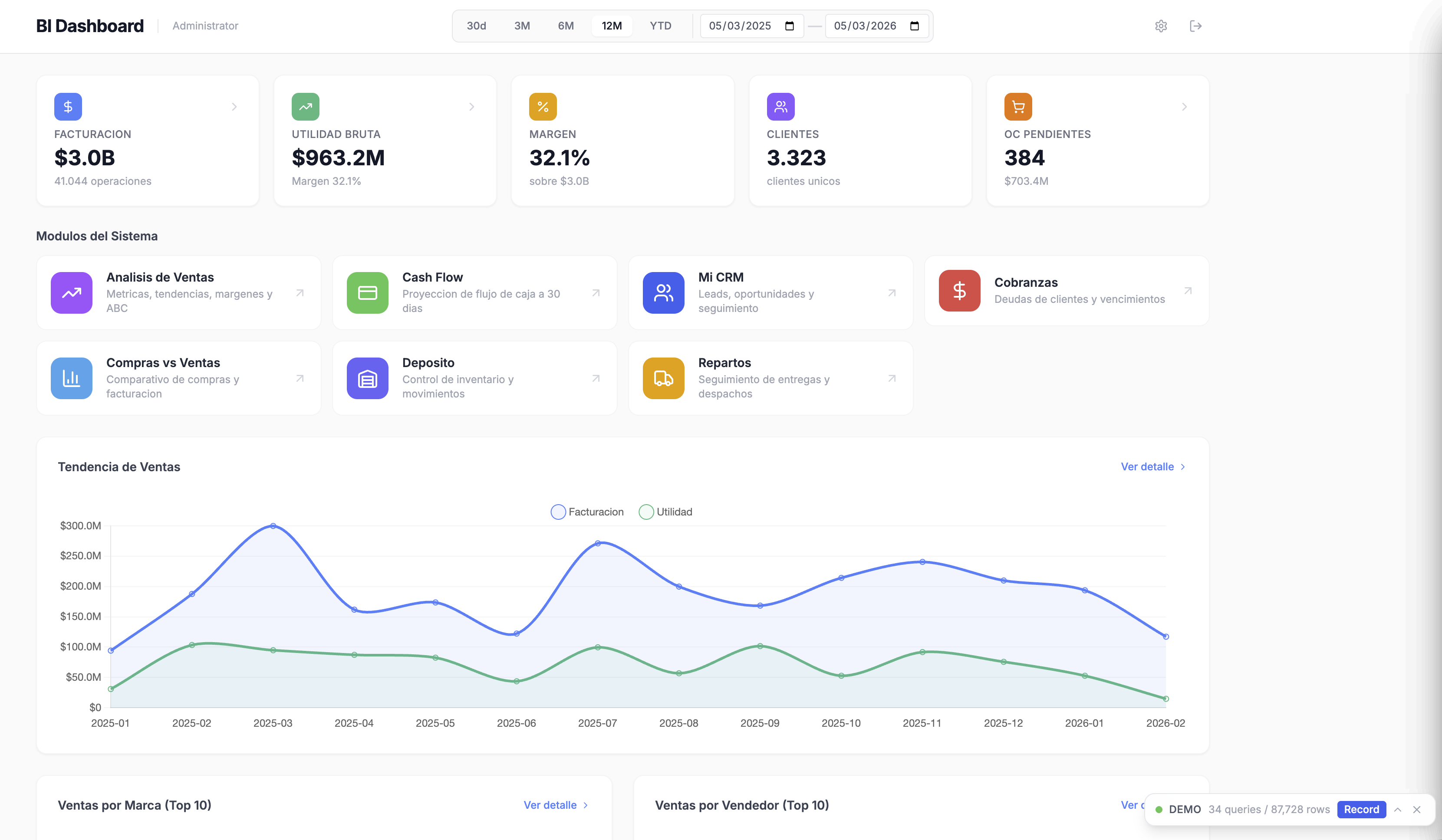Open the Compras vs Ventas chart icon
This screenshot has height=840, width=1442.
72,378
